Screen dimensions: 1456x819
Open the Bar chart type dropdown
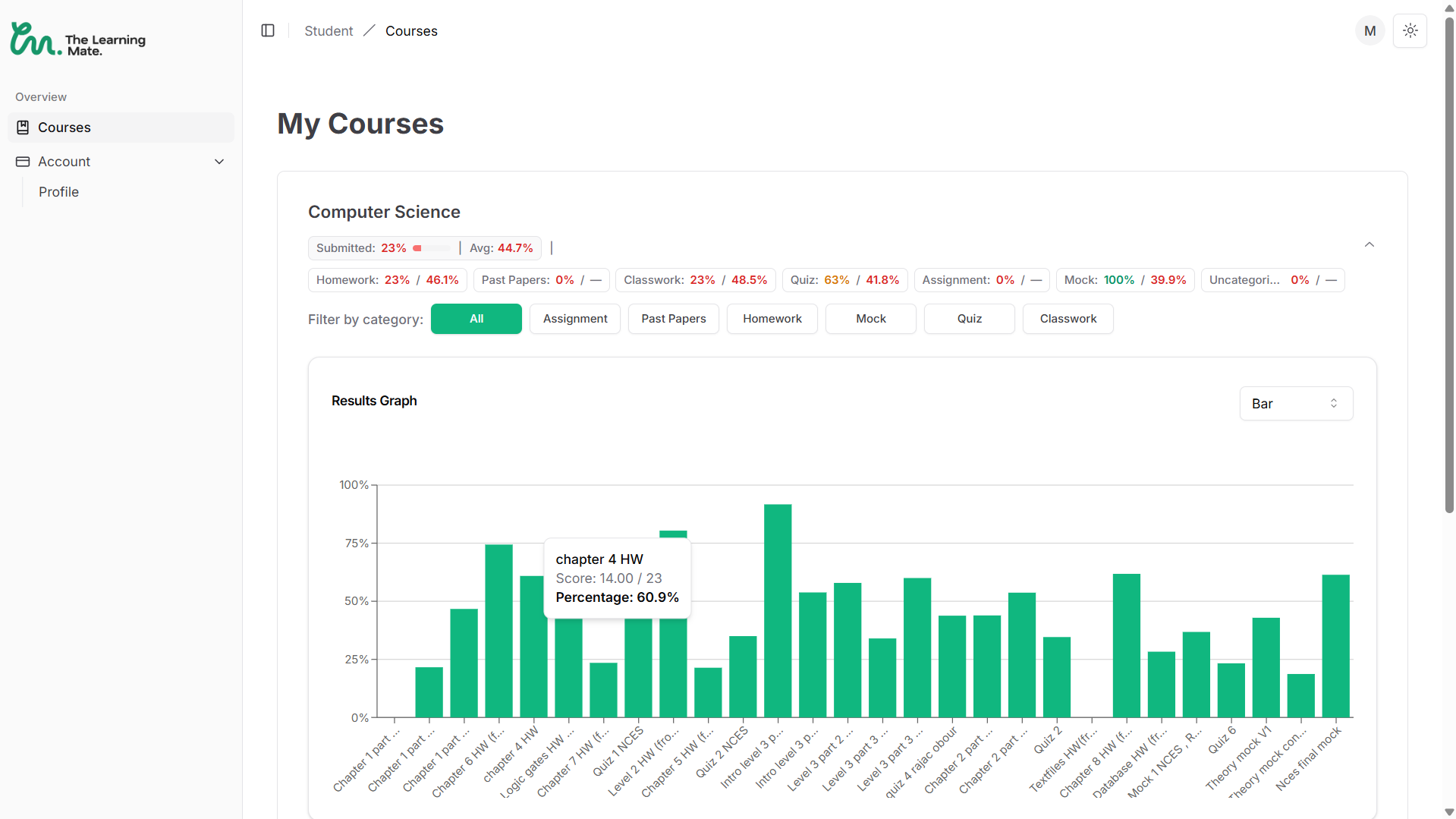1296,404
